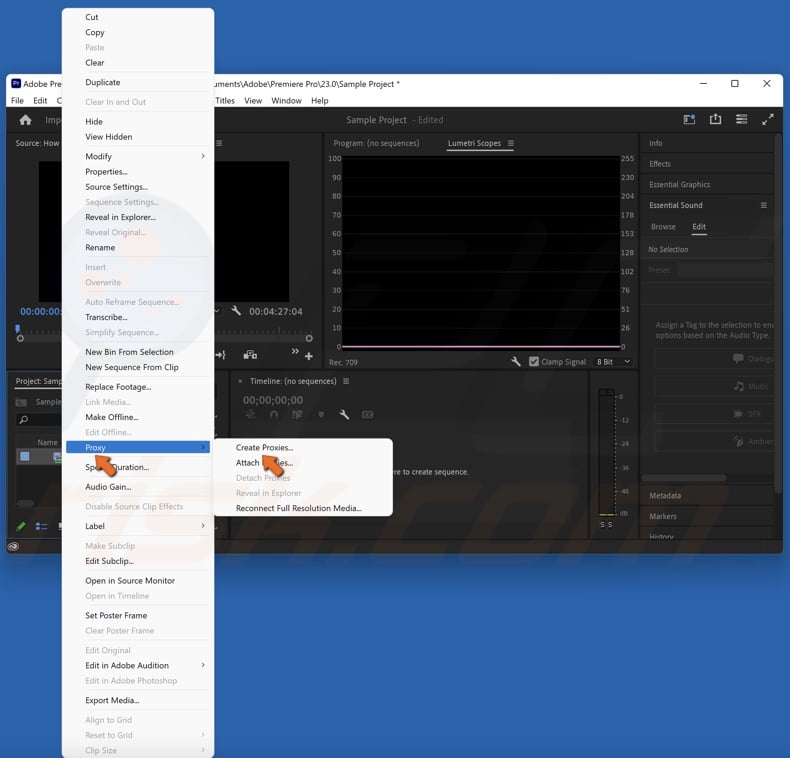Screen dimensions: 790x758
Task: Click the Timeline caption track options icon
Action: pyautogui.click(x=368, y=414)
